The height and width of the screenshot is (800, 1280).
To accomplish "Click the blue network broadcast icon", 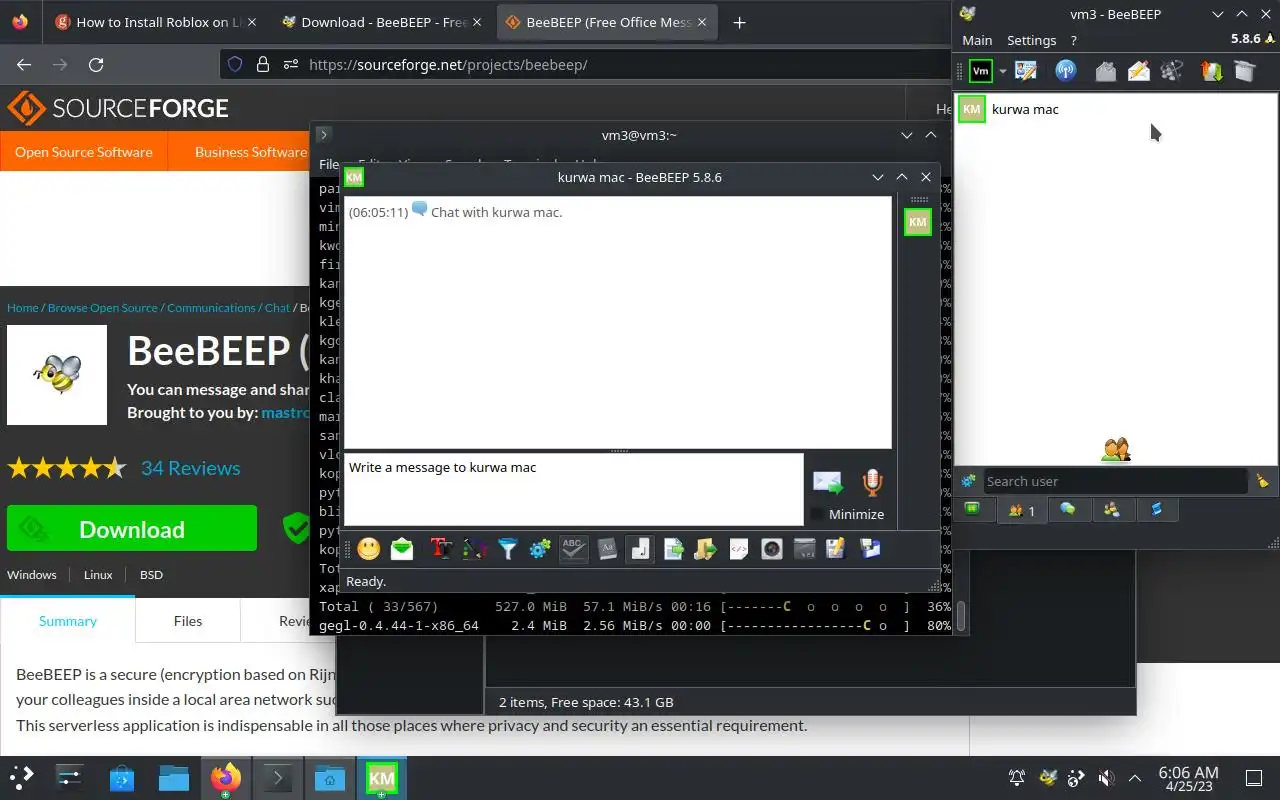I will pyautogui.click(x=1066, y=70).
